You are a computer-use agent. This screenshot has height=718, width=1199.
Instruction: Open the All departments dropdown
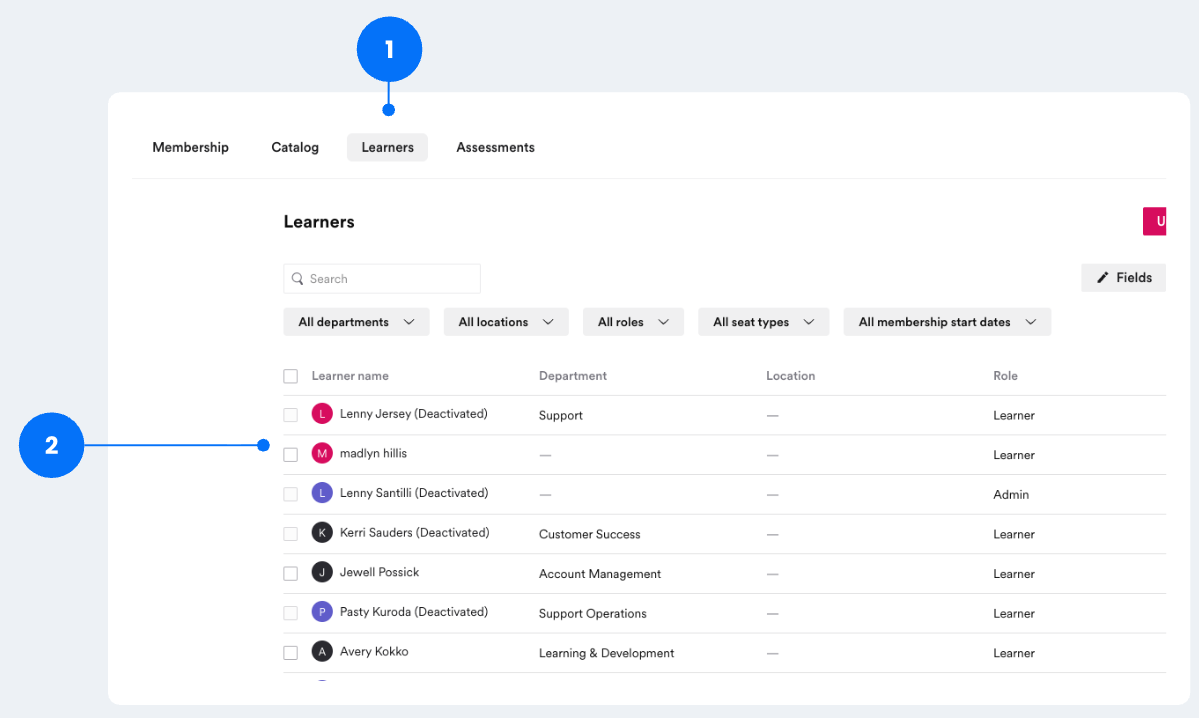[356, 322]
